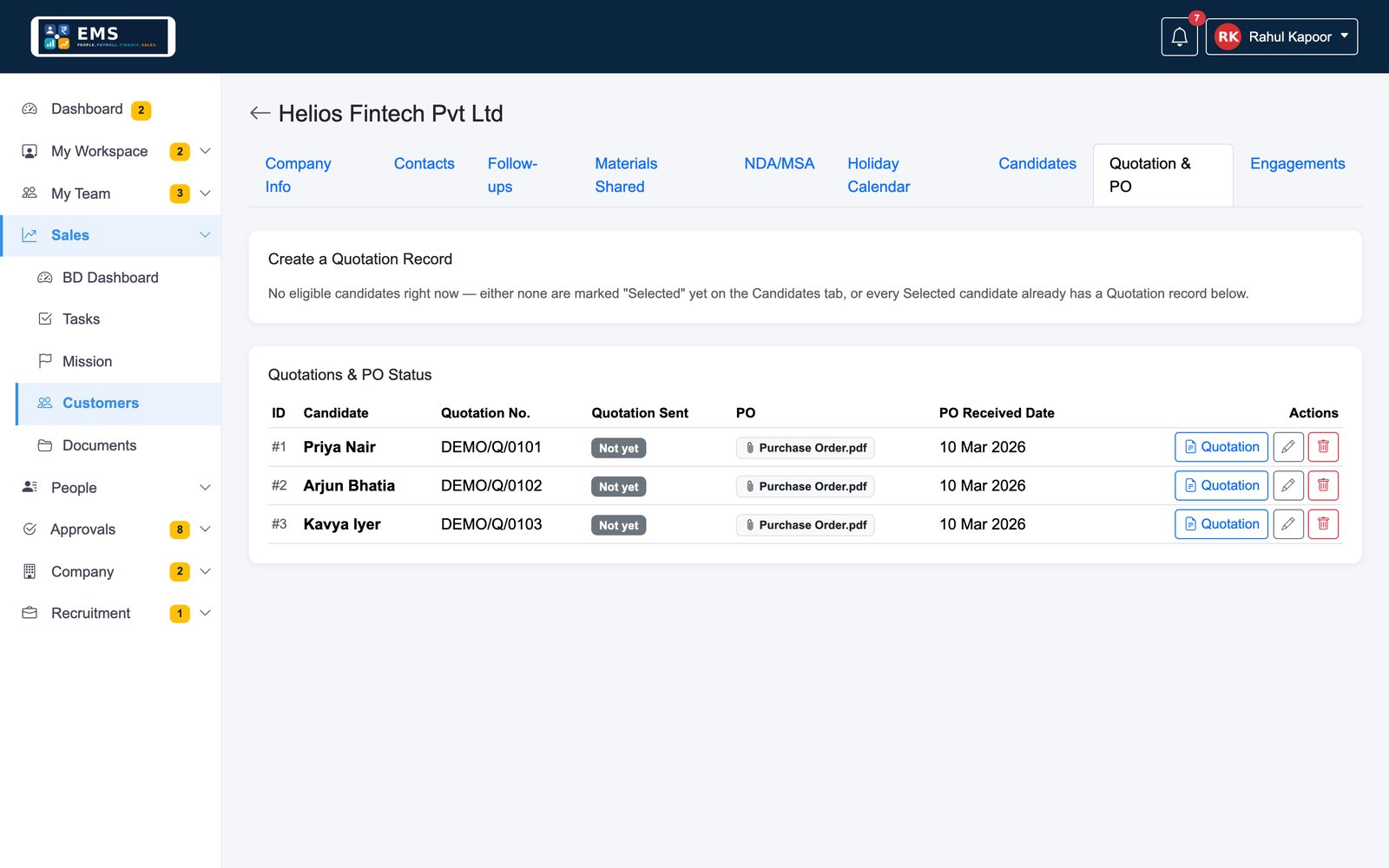Go to BD Dashboard in sidebar
The image size is (1389, 868).
coord(110,278)
